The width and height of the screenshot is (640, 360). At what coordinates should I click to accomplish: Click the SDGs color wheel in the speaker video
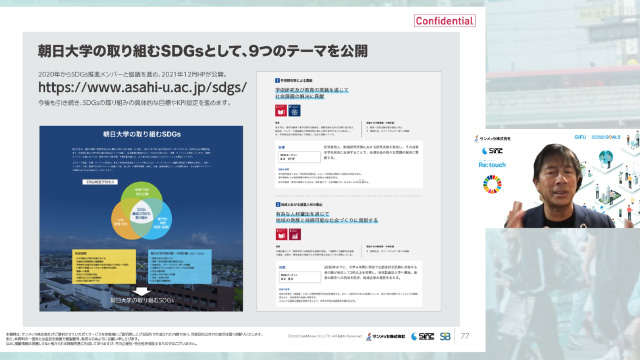tap(492, 184)
